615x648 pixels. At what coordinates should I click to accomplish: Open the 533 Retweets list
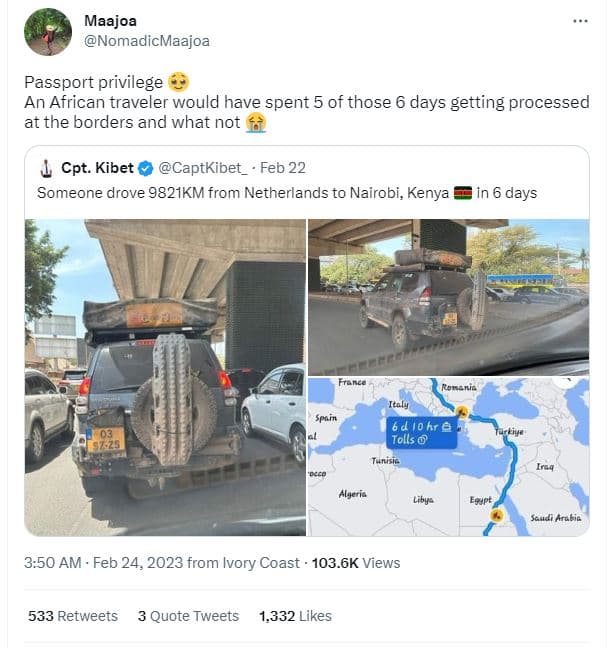(x=72, y=616)
